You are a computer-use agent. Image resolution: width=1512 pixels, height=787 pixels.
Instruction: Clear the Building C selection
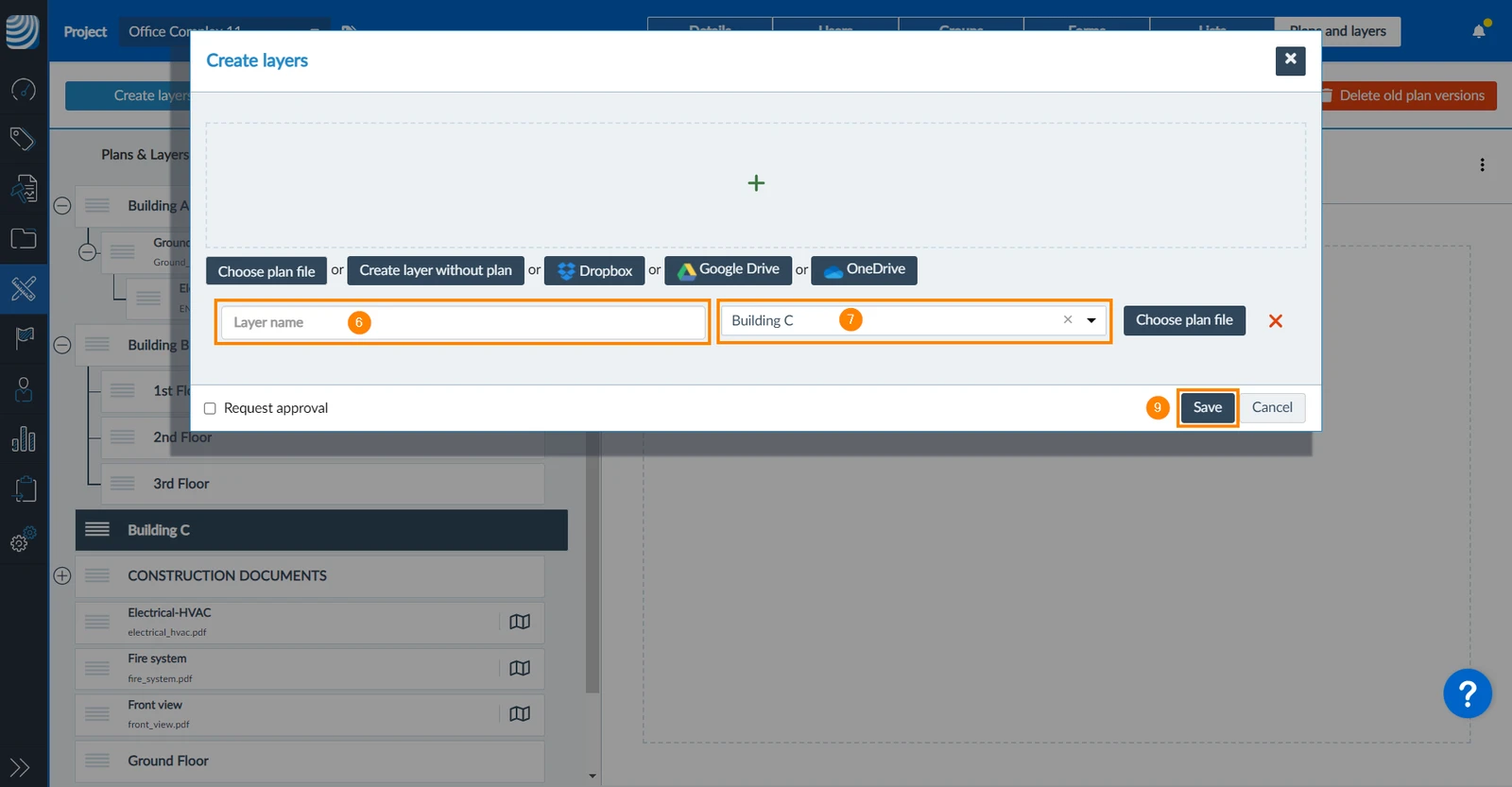[x=1068, y=319]
